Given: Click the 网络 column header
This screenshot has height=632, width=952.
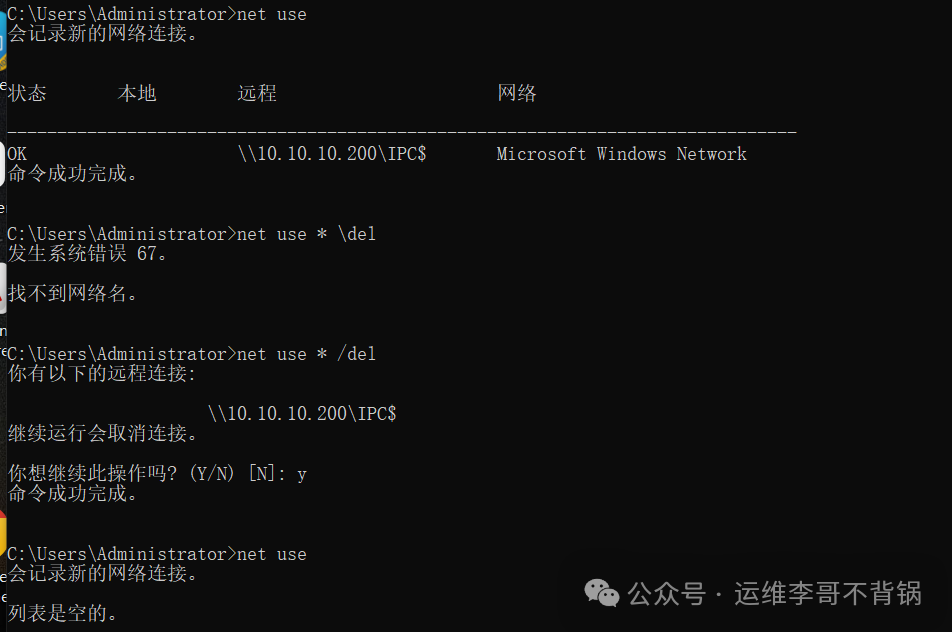Looking at the screenshot, I should coord(517,93).
